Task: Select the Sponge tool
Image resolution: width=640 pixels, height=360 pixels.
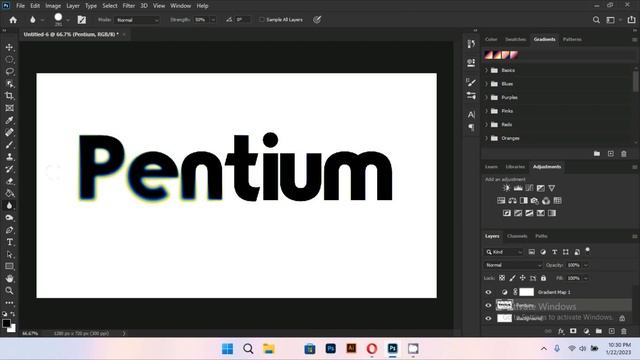Action: [x=9, y=218]
